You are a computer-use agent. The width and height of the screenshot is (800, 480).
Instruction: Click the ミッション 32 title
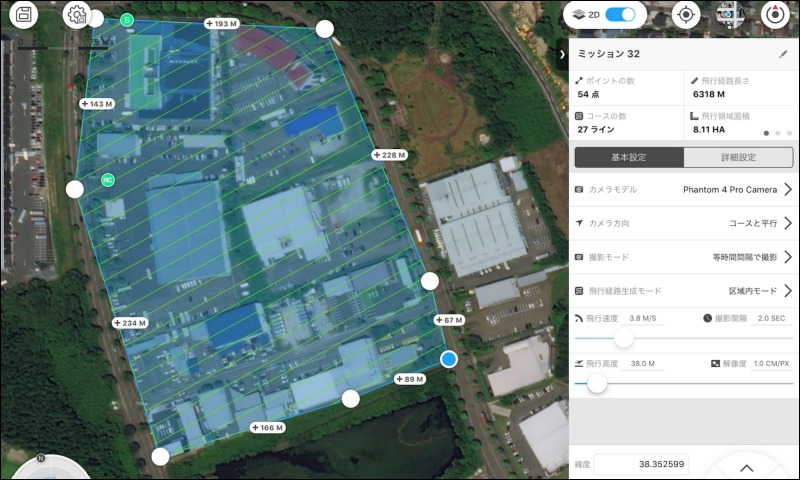[x=609, y=54]
